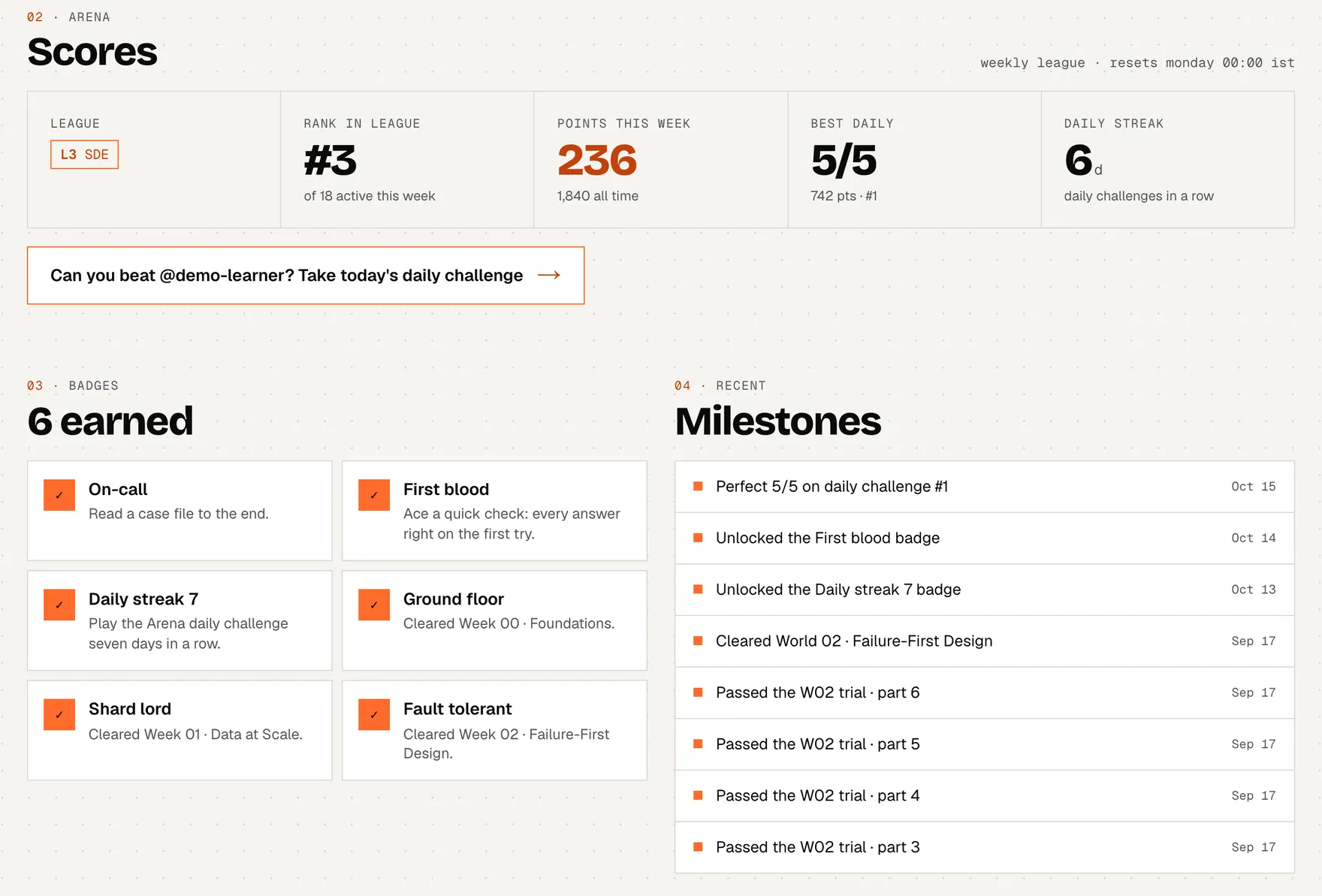Click the 5/5 best daily score
The height and width of the screenshot is (896, 1322).
[844, 161]
